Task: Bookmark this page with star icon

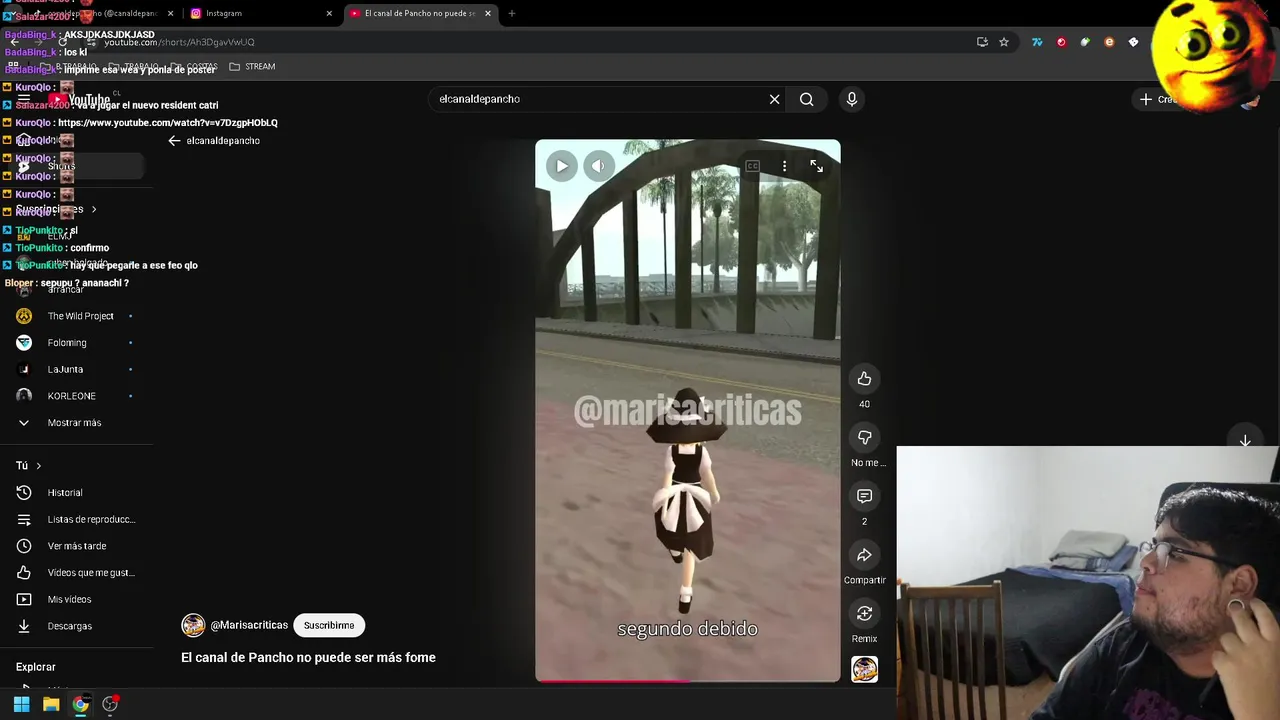Action: 1004,42
